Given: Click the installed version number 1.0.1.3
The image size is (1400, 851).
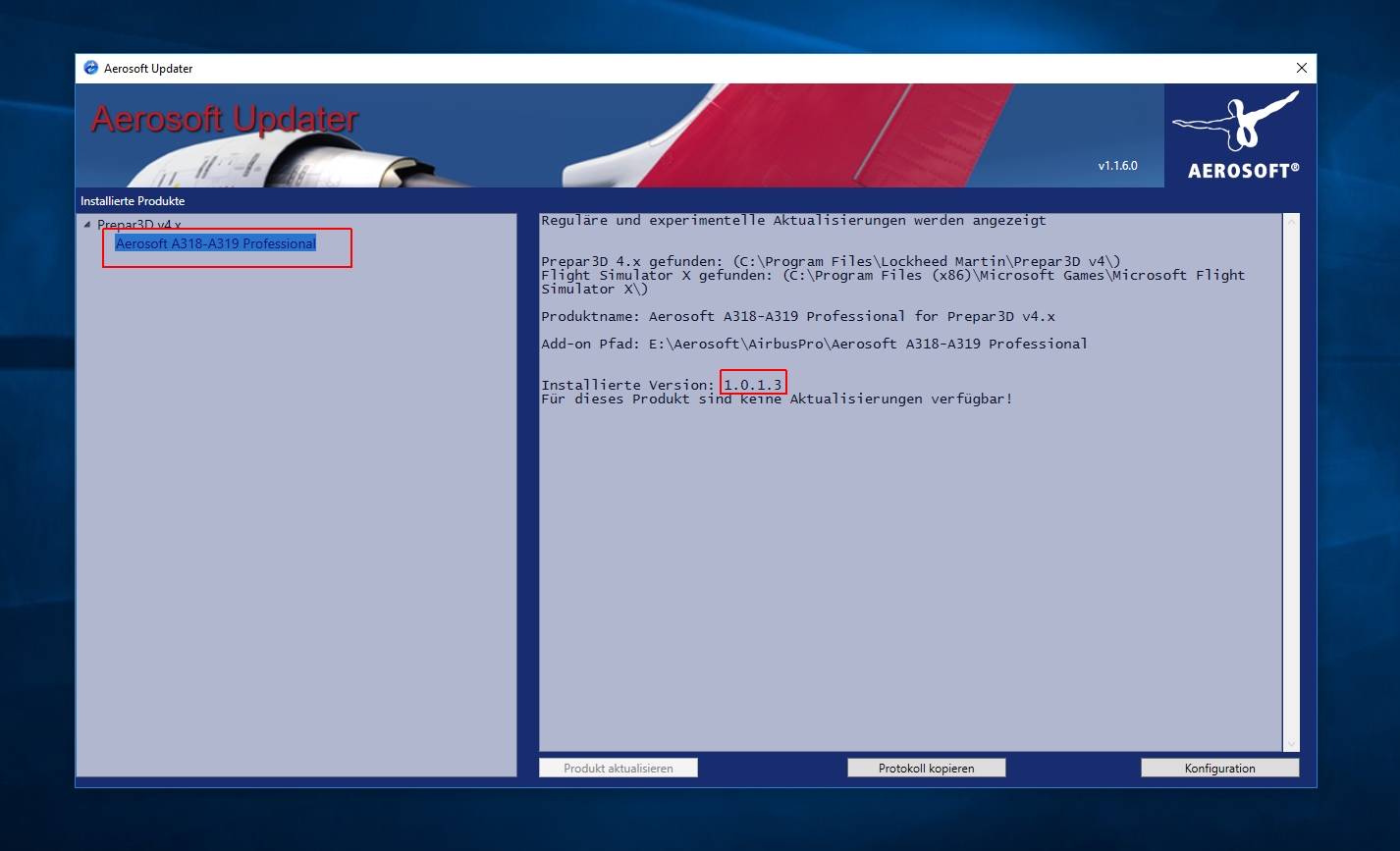Looking at the screenshot, I should (753, 385).
